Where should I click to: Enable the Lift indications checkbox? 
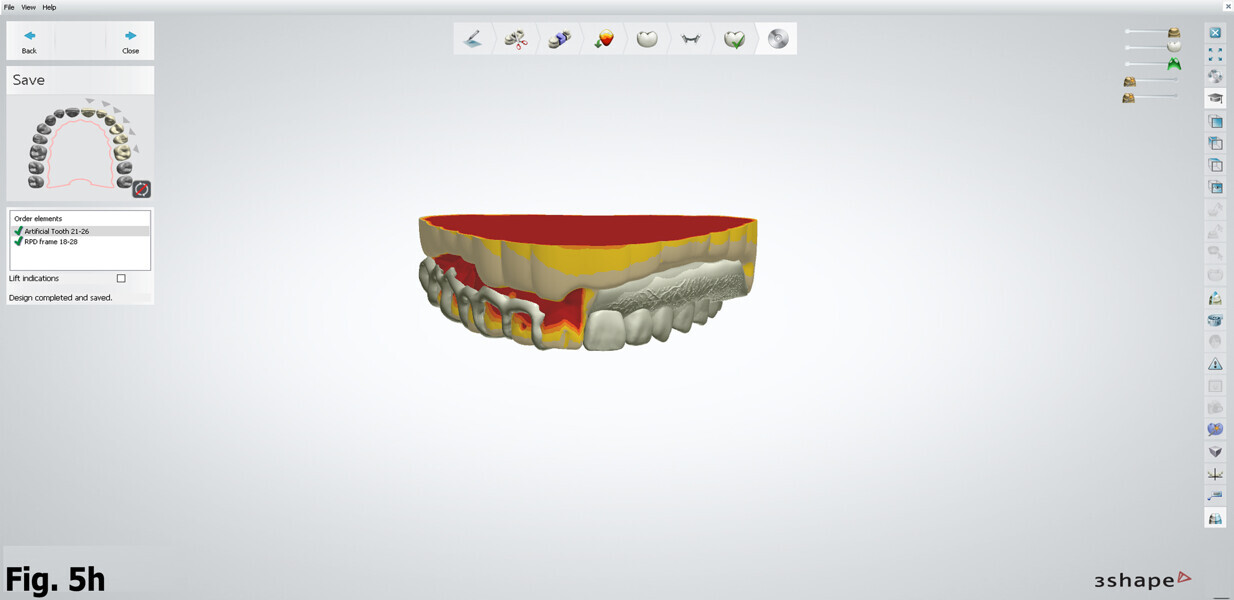click(121, 278)
